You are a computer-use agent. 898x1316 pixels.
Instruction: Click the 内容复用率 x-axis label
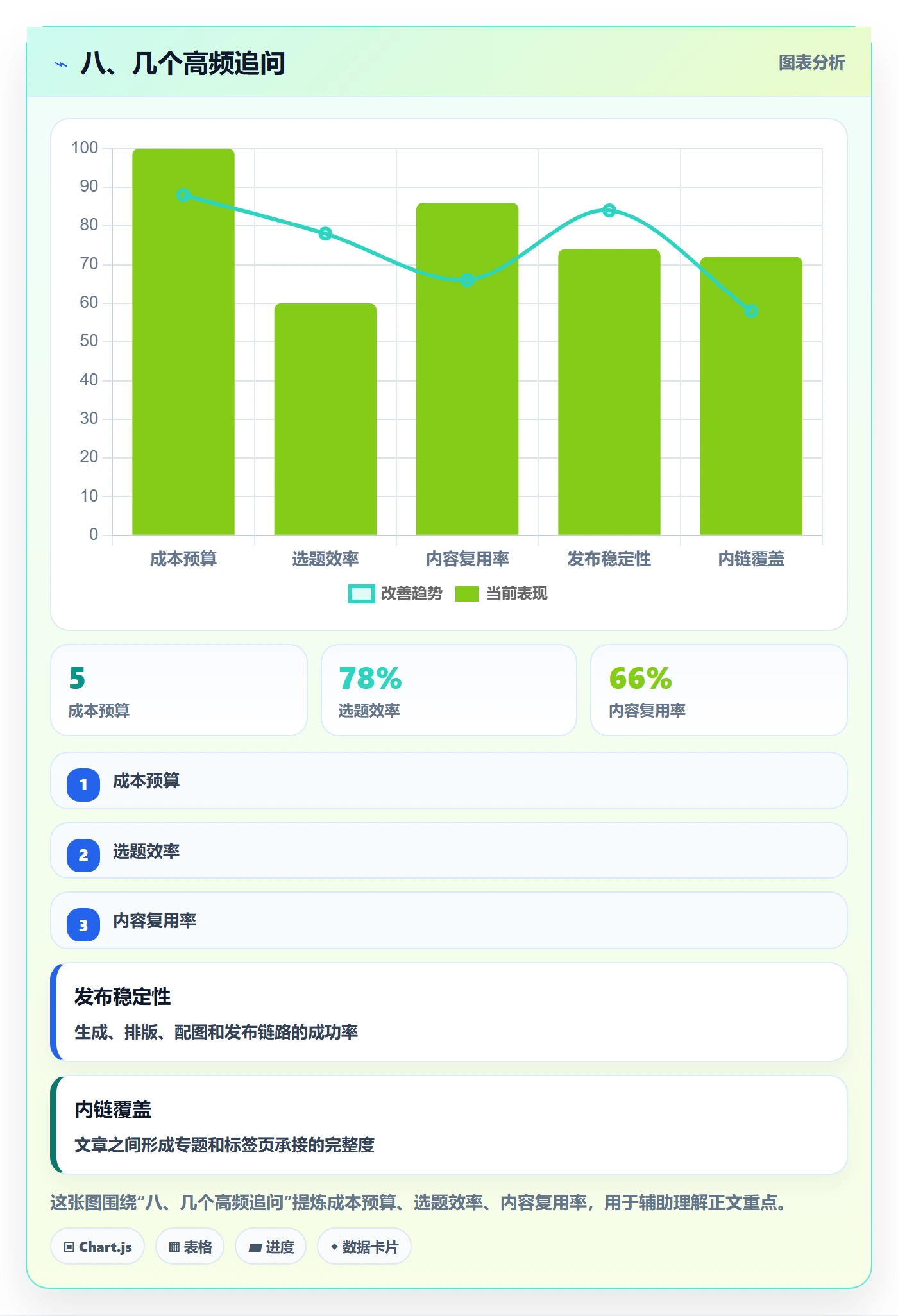tap(468, 559)
